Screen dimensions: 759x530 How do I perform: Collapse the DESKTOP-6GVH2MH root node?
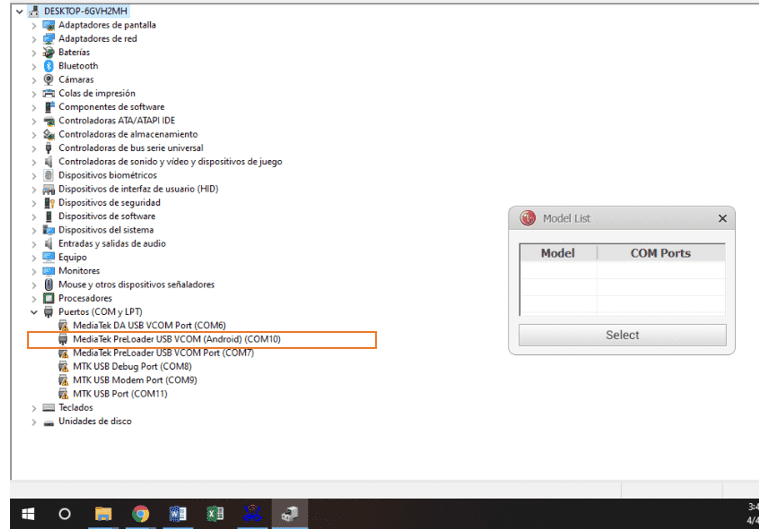coord(19,11)
